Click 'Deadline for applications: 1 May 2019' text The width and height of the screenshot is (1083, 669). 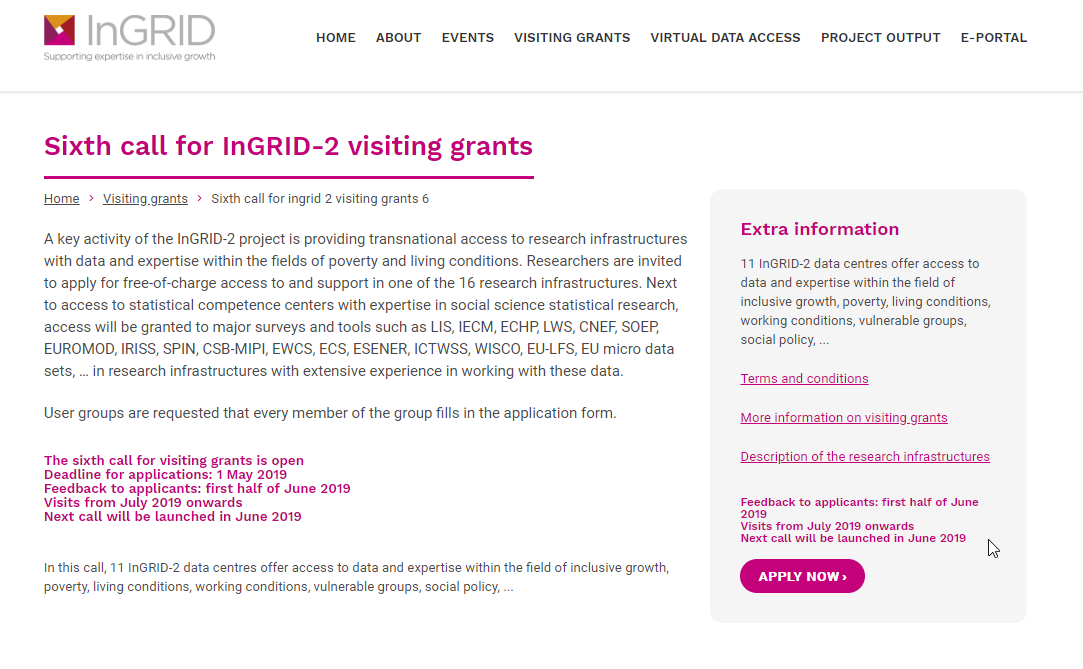pyautogui.click(x=165, y=474)
